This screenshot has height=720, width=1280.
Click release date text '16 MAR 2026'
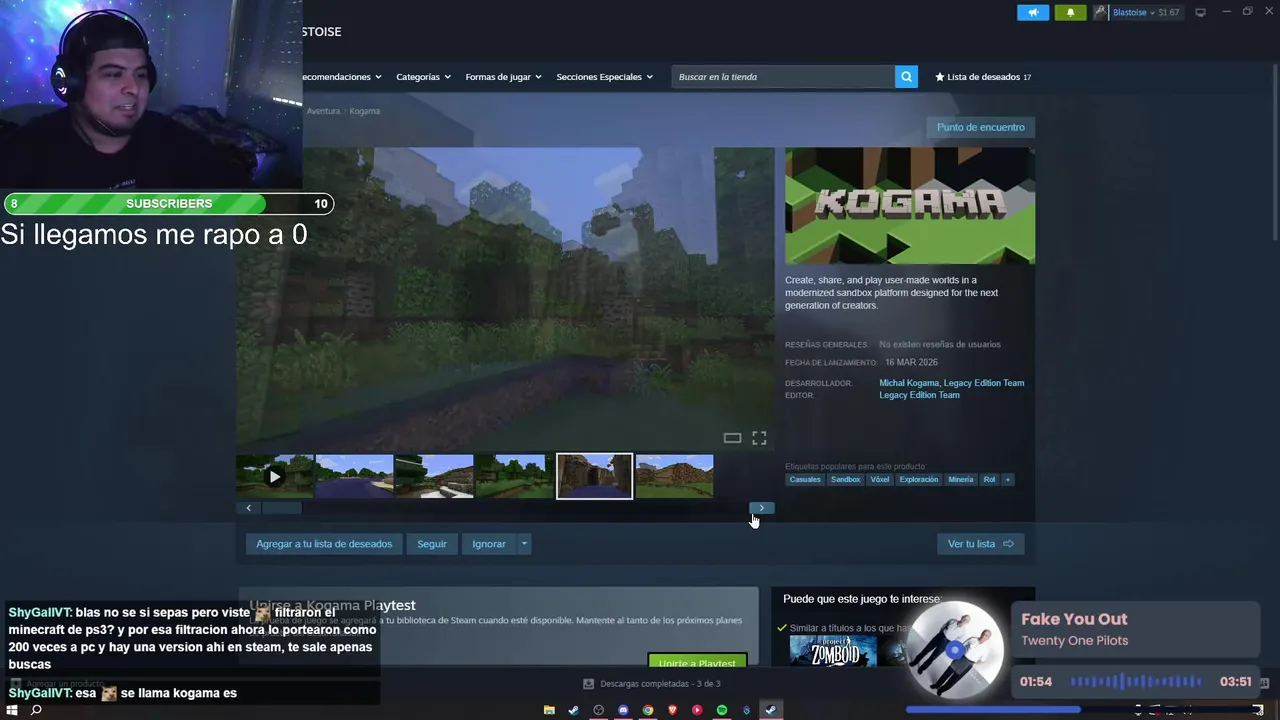click(x=911, y=362)
